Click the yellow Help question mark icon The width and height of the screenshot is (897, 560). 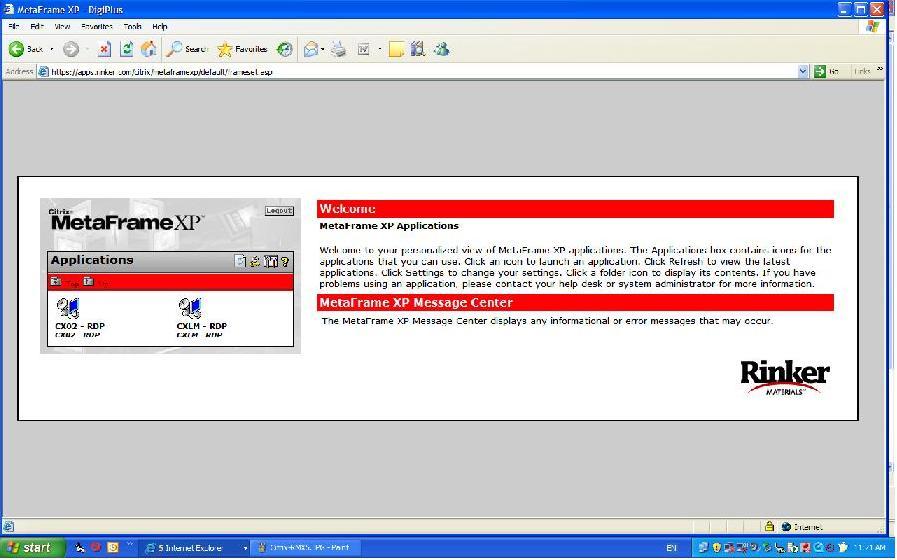285,262
